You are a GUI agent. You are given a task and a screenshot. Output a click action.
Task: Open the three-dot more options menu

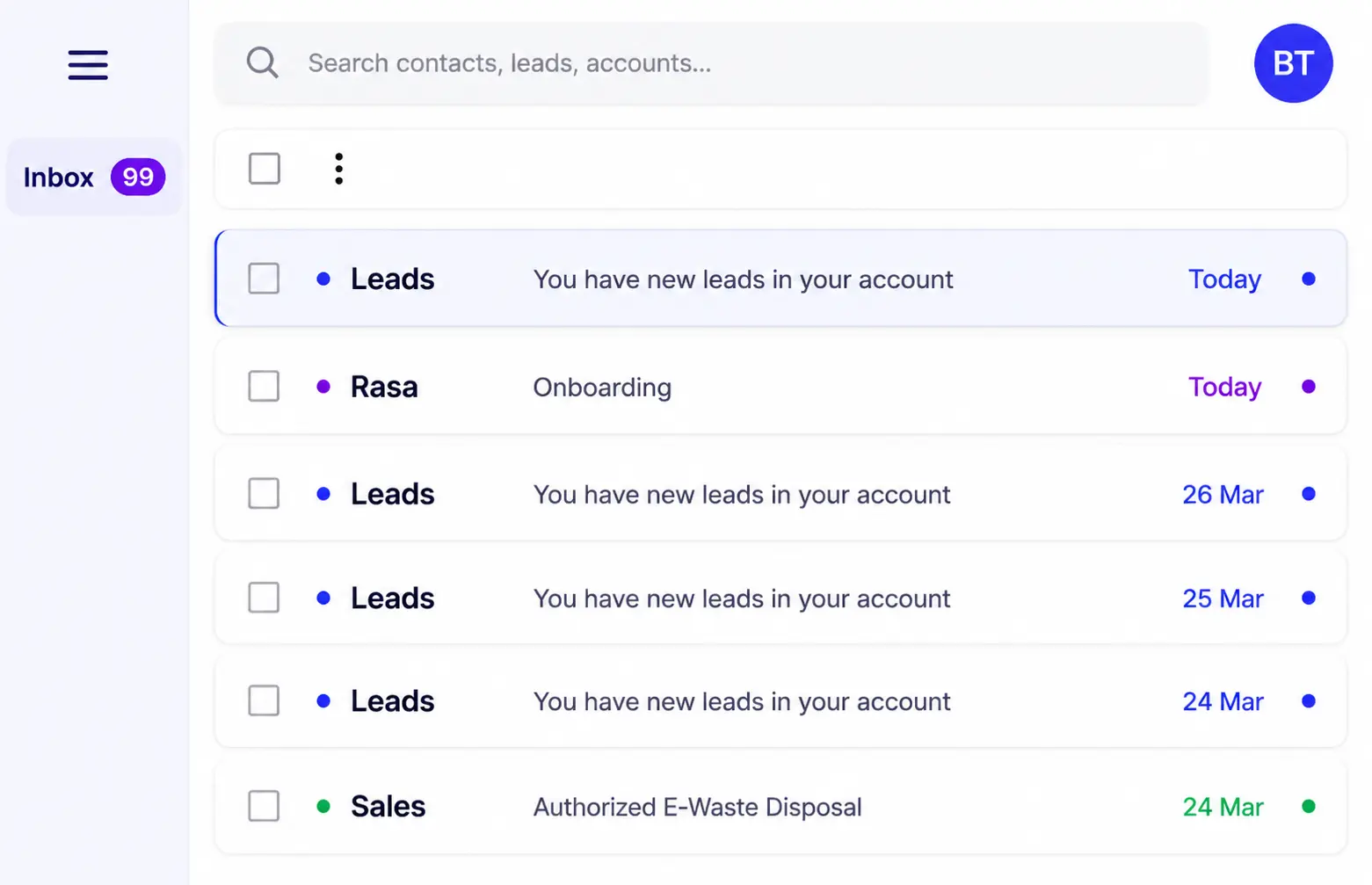[x=338, y=169]
